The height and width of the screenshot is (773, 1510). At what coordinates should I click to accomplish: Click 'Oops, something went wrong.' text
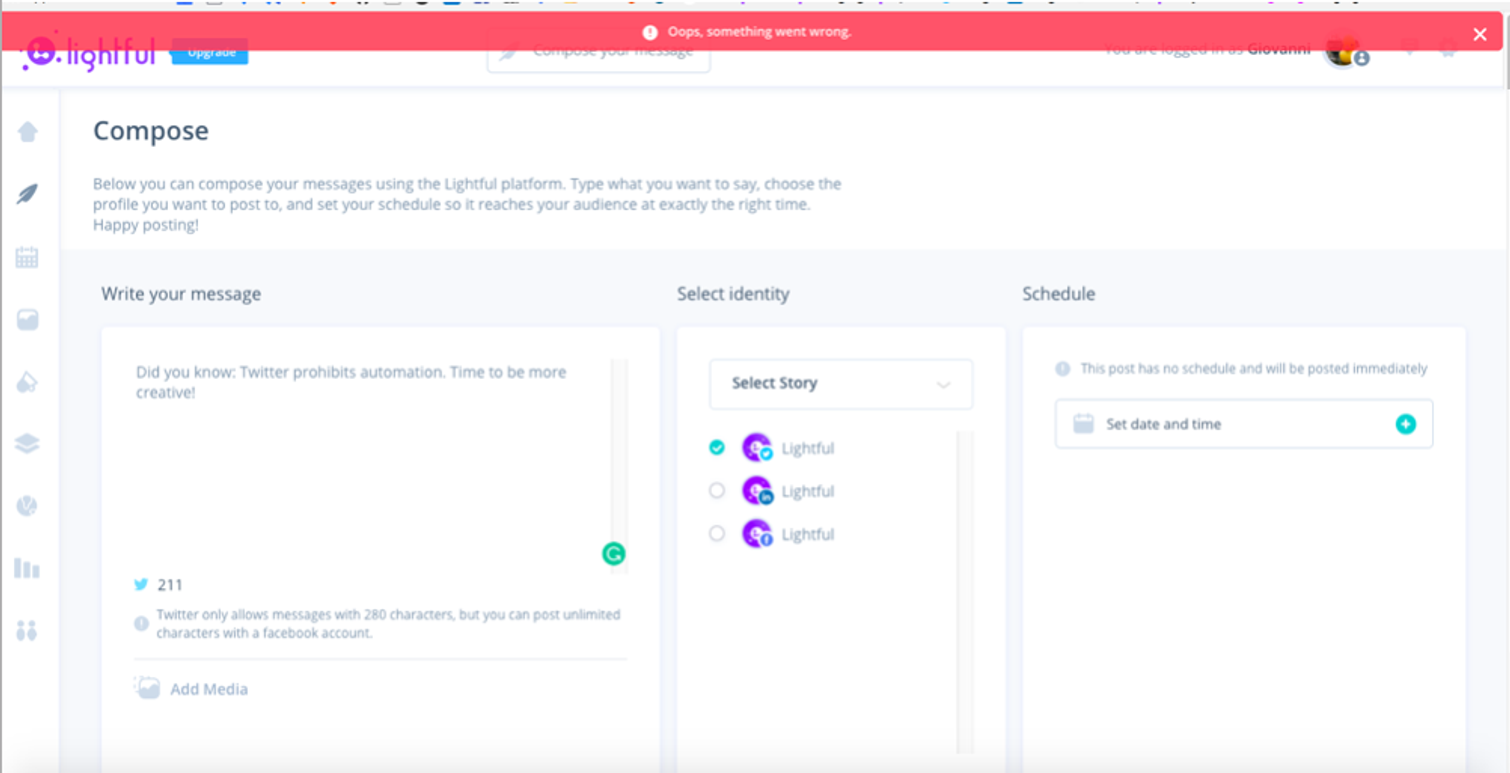click(760, 32)
